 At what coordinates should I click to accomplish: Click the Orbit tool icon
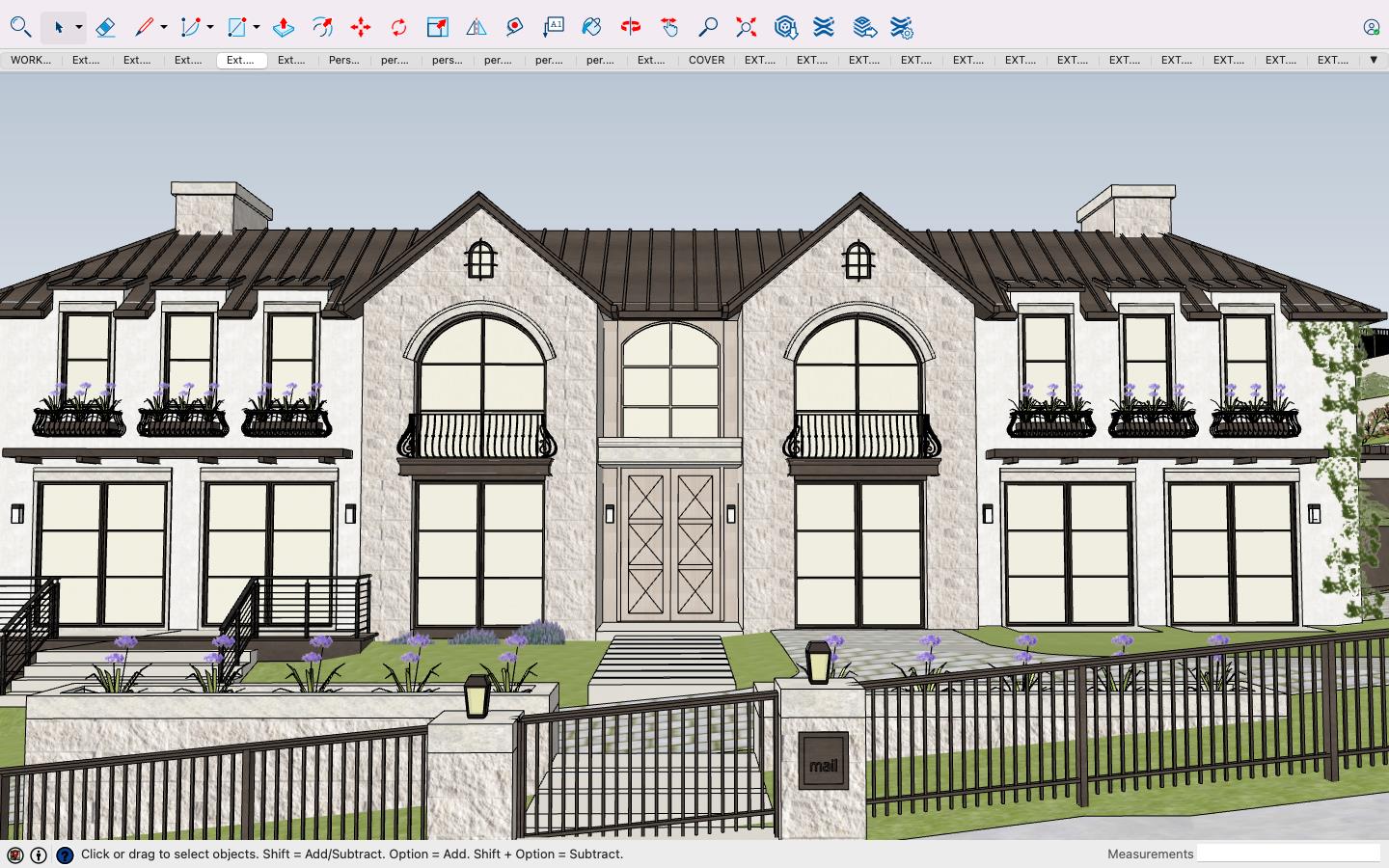631,27
